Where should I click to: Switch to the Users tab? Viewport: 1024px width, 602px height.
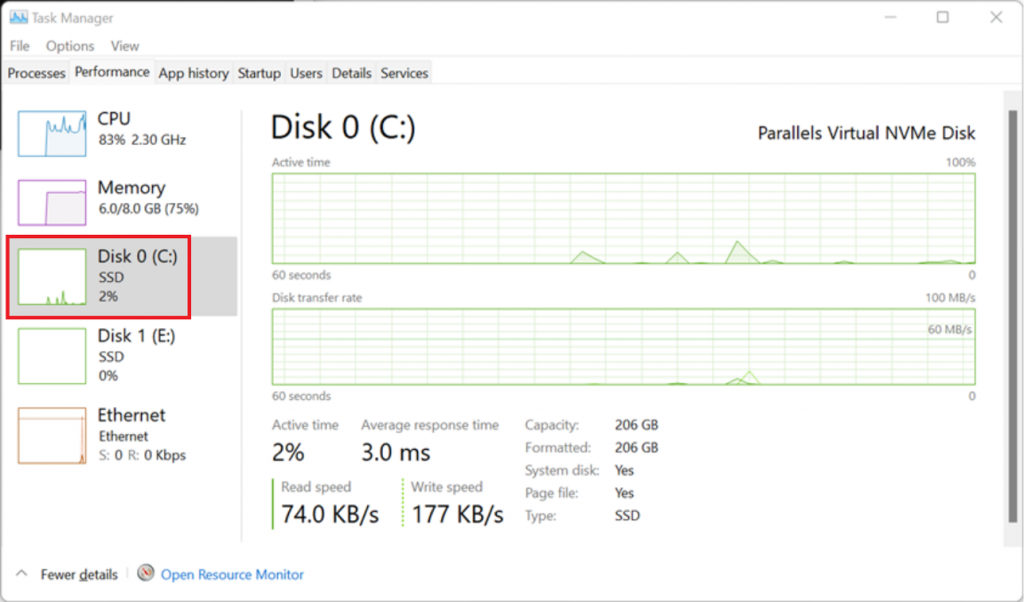click(x=306, y=73)
